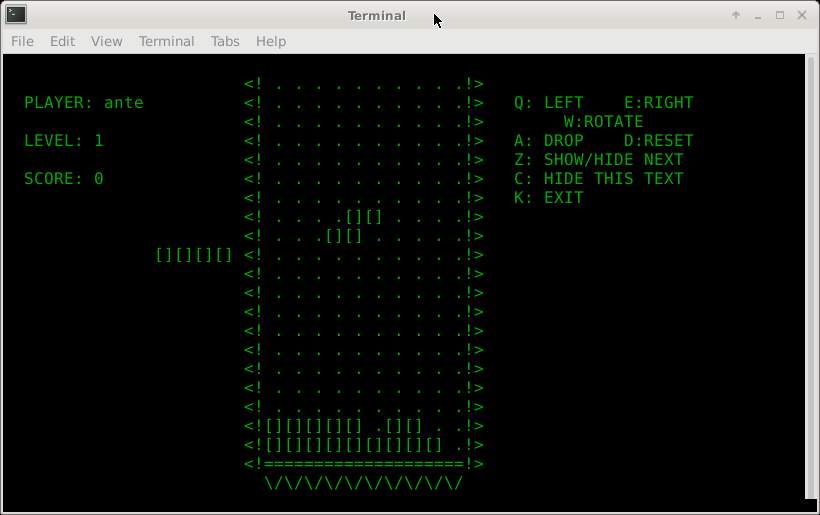Close the Terminal window
This screenshot has height=515, width=820.
[802, 15]
